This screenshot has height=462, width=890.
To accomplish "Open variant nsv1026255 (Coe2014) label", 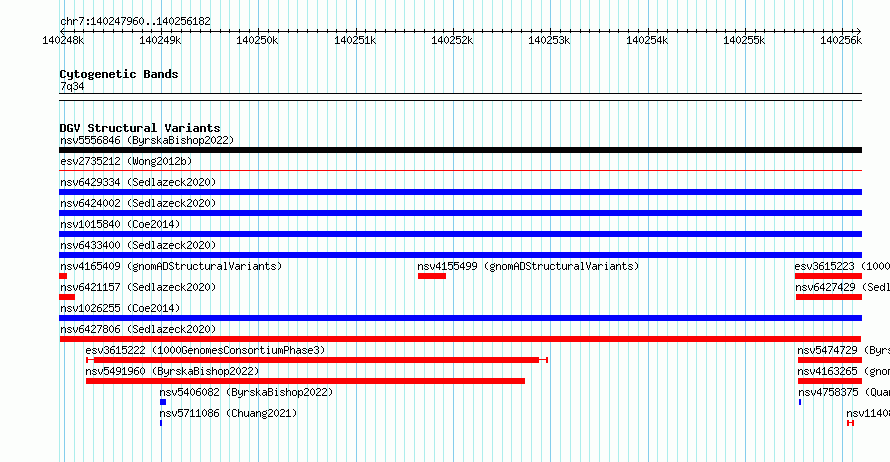I will pos(120,308).
